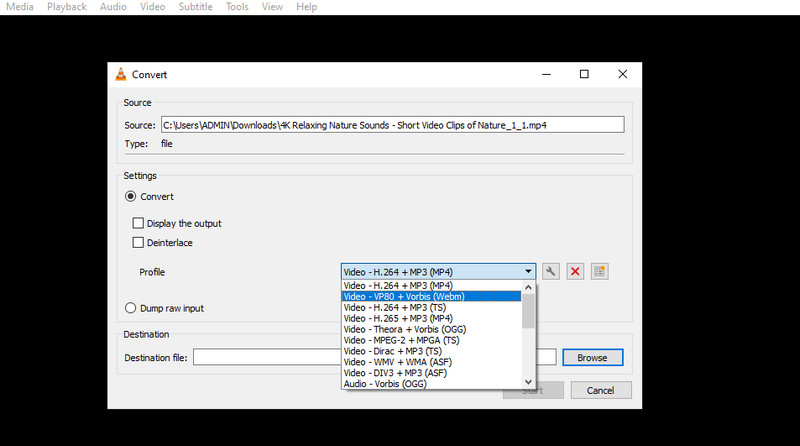Screen dimensions: 800x446
Task: Open the Subtitle menu
Action: 196,7
